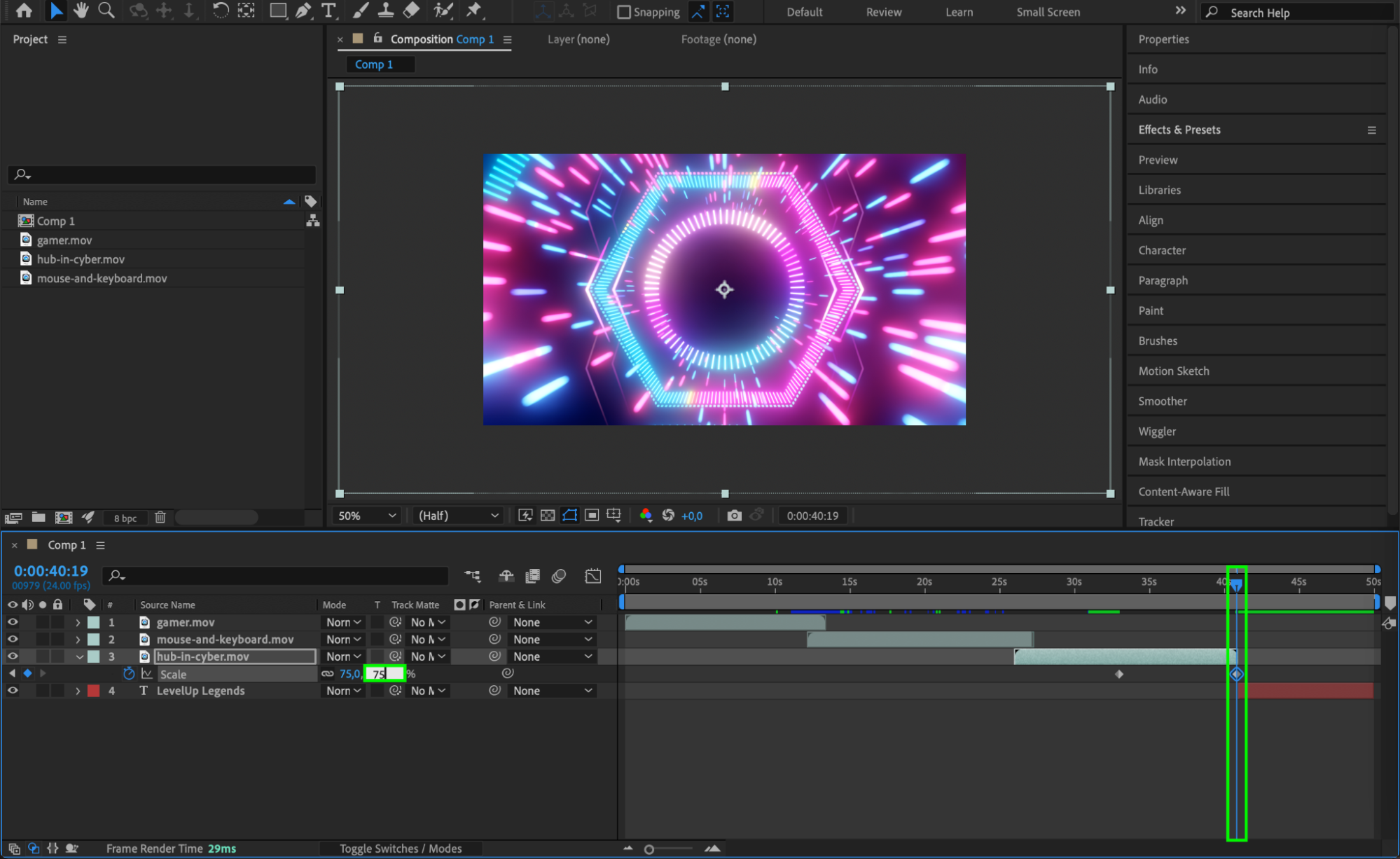Click Toggle Switches / Modes button
This screenshot has height=859, width=1400.
tap(401, 848)
